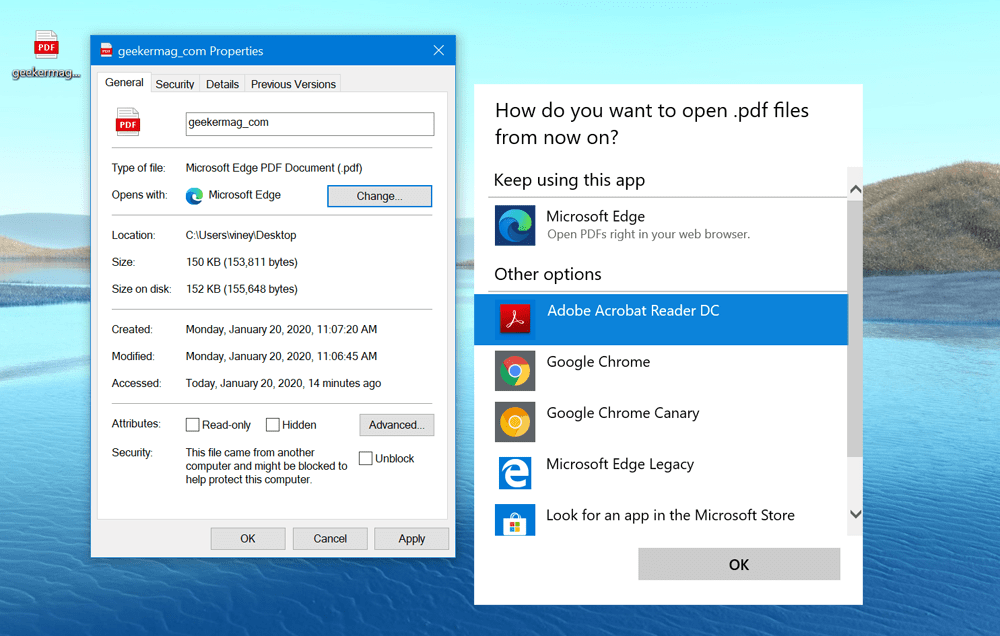Click the PDF icon in Properties title bar
This screenshot has height=636, width=1000.
[x=107, y=50]
